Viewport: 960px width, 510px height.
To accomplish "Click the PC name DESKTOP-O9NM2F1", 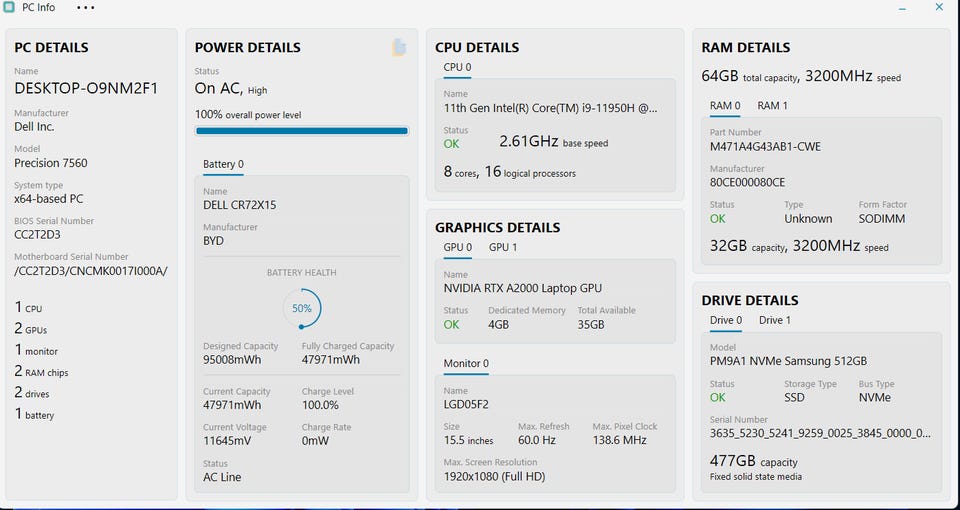I will [x=86, y=88].
